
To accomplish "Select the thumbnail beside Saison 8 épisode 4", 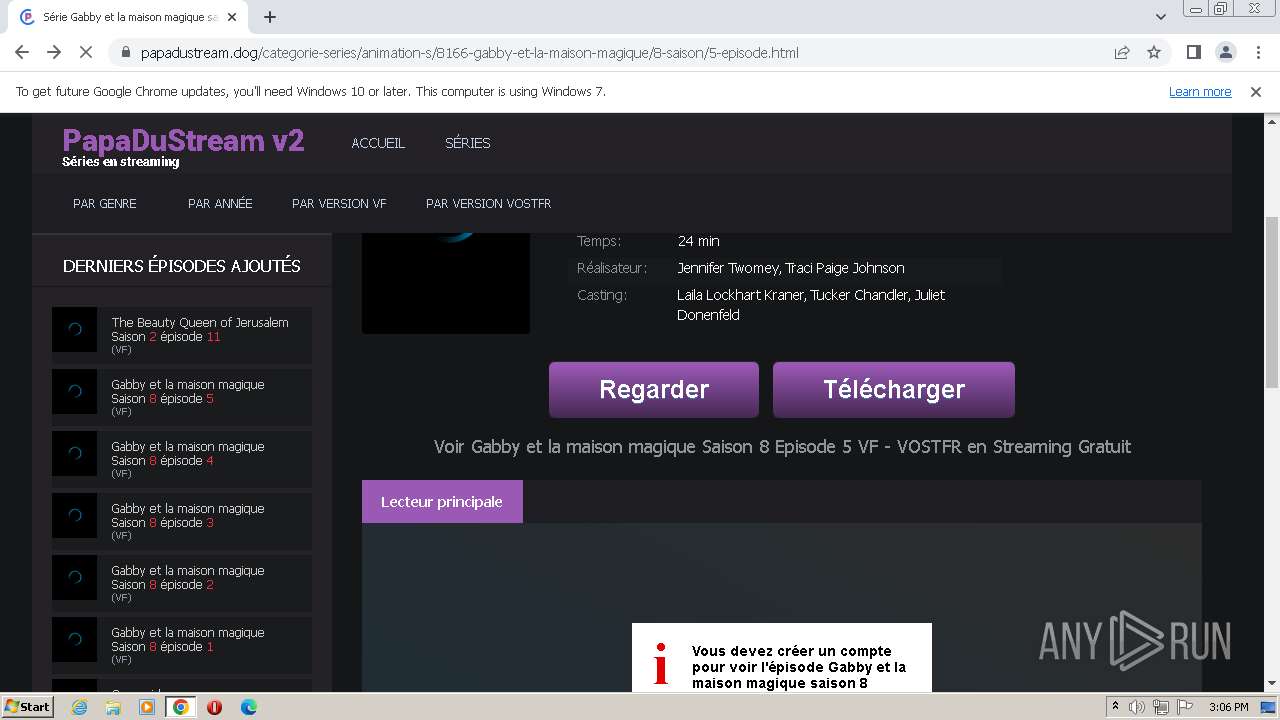I will click(75, 453).
